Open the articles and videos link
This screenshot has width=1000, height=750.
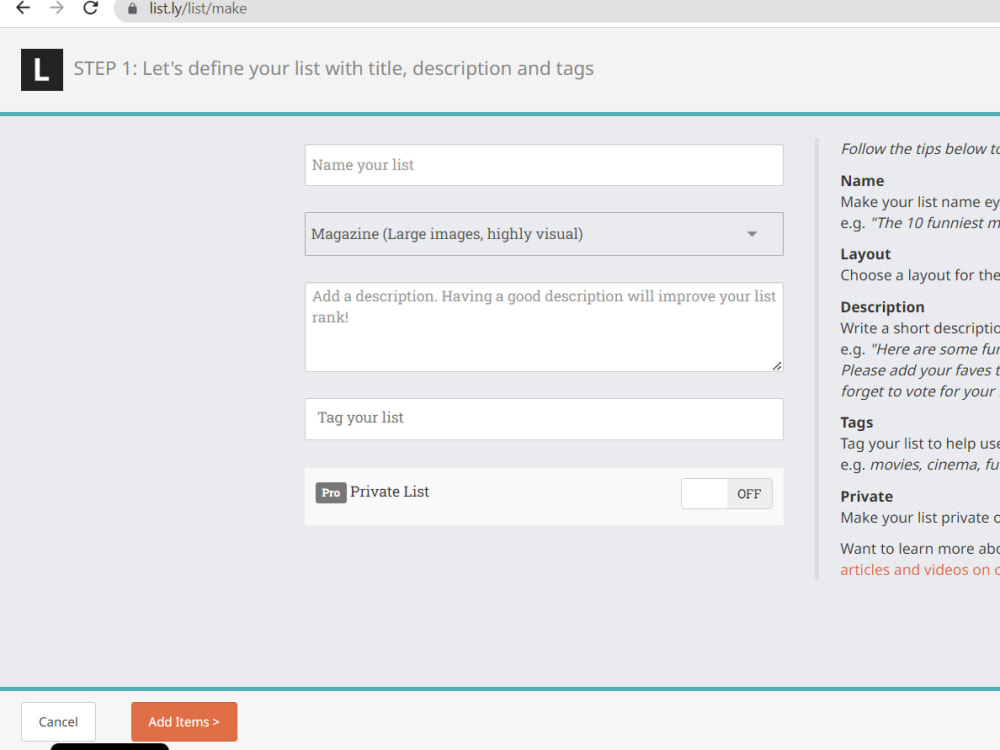920,570
